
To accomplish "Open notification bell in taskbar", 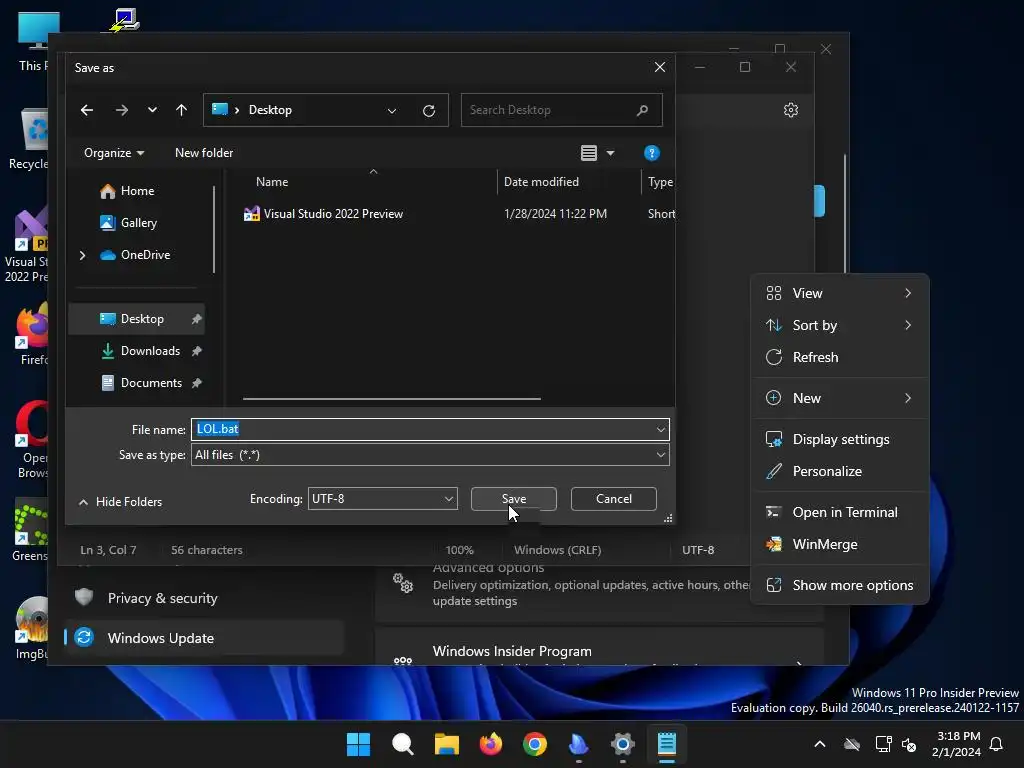I will click(x=997, y=744).
